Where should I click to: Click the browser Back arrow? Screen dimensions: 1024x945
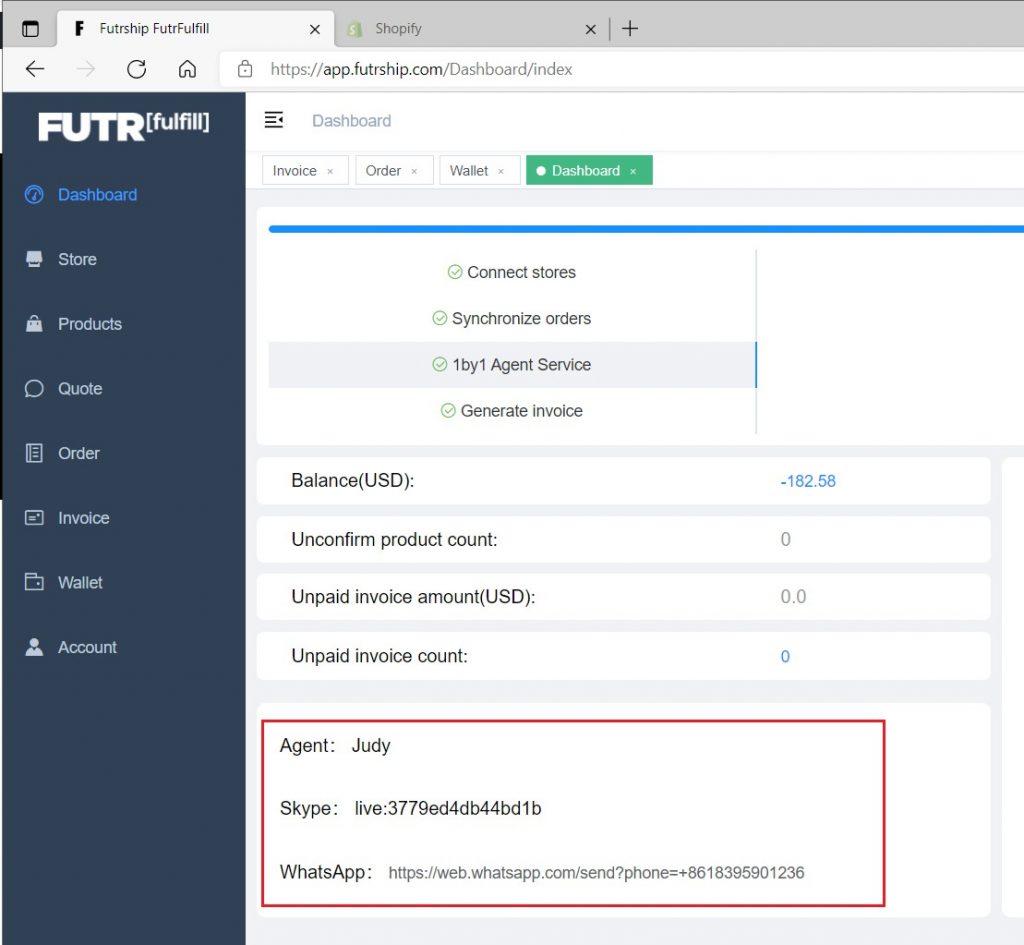point(35,69)
